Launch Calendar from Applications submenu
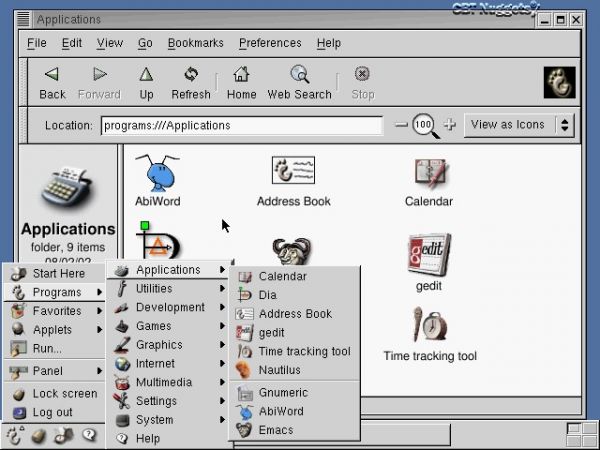The width and height of the screenshot is (600, 450). coord(295,276)
